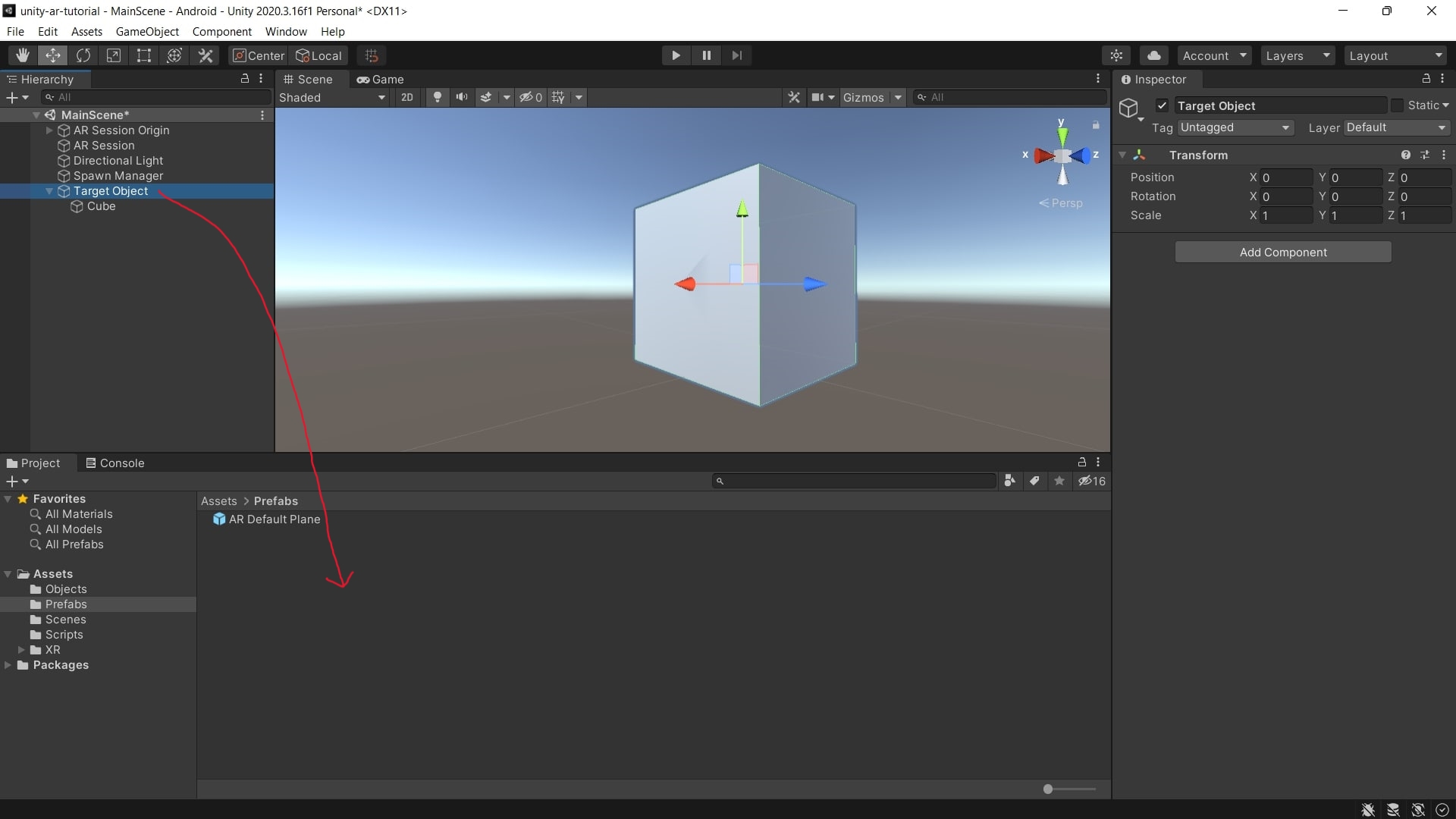Select AR Default Plane prefab

pyautogui.click(x=267, y=519)
